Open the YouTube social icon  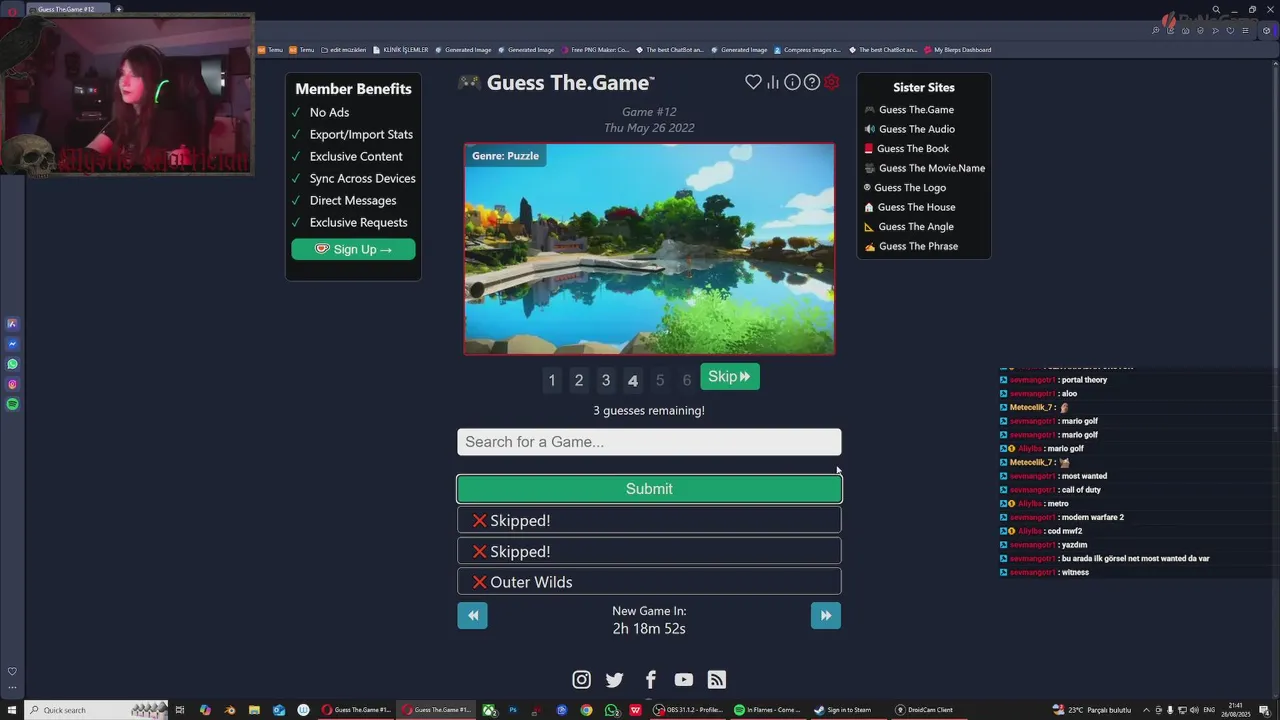pyautogui.click(x=683, y=680)
